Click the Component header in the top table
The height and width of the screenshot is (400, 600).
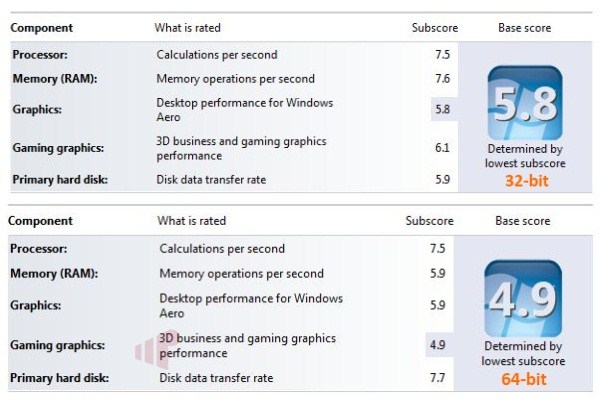[42, 28]
